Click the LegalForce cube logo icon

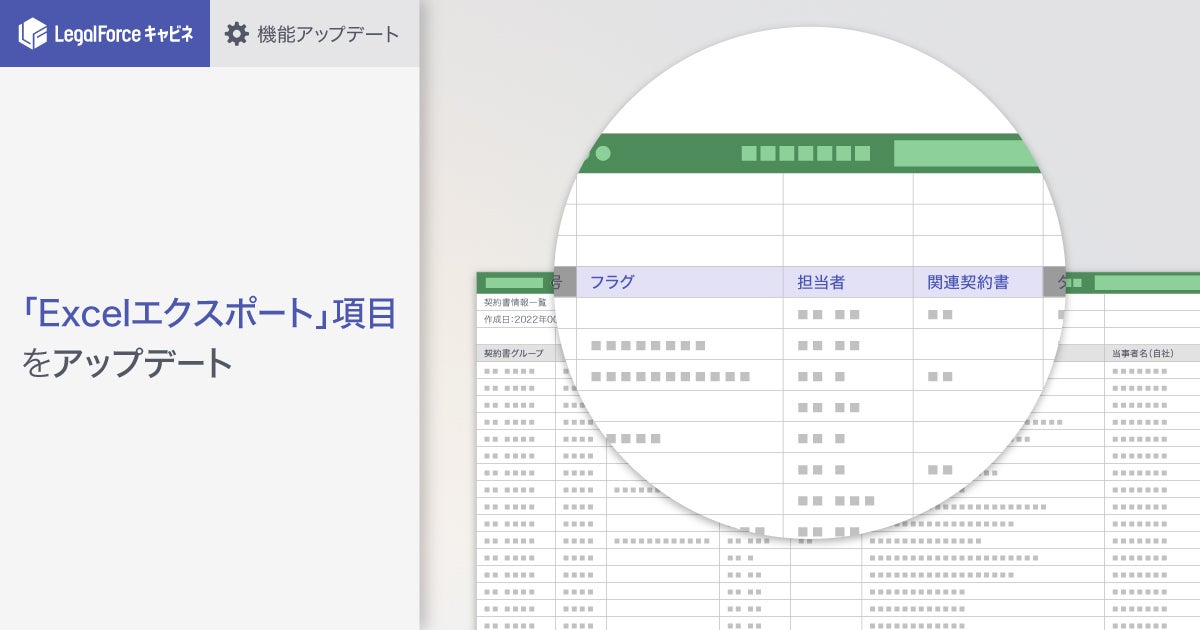(x=33, y=34)
